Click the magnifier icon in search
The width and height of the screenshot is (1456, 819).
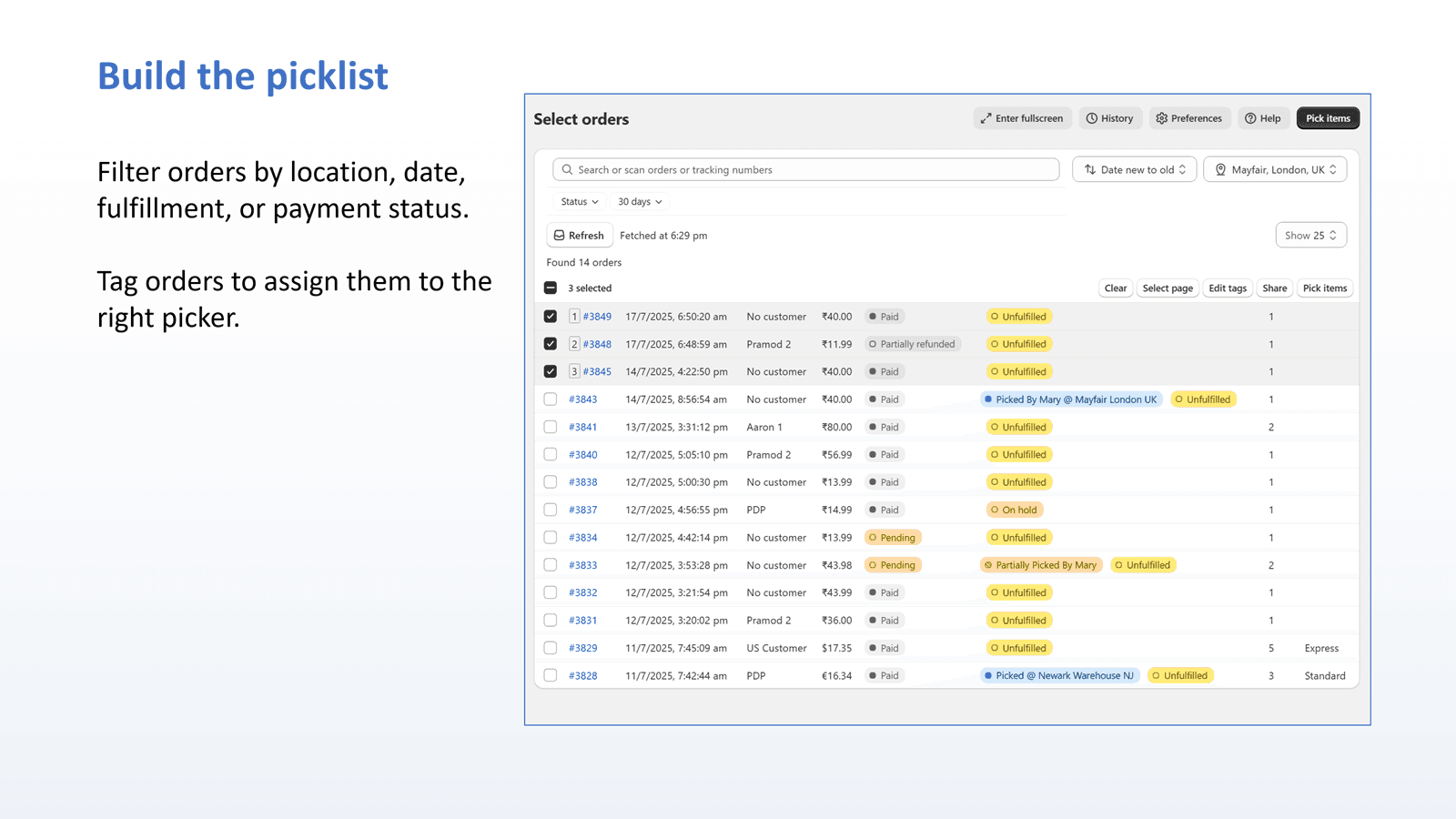[567, 170]
